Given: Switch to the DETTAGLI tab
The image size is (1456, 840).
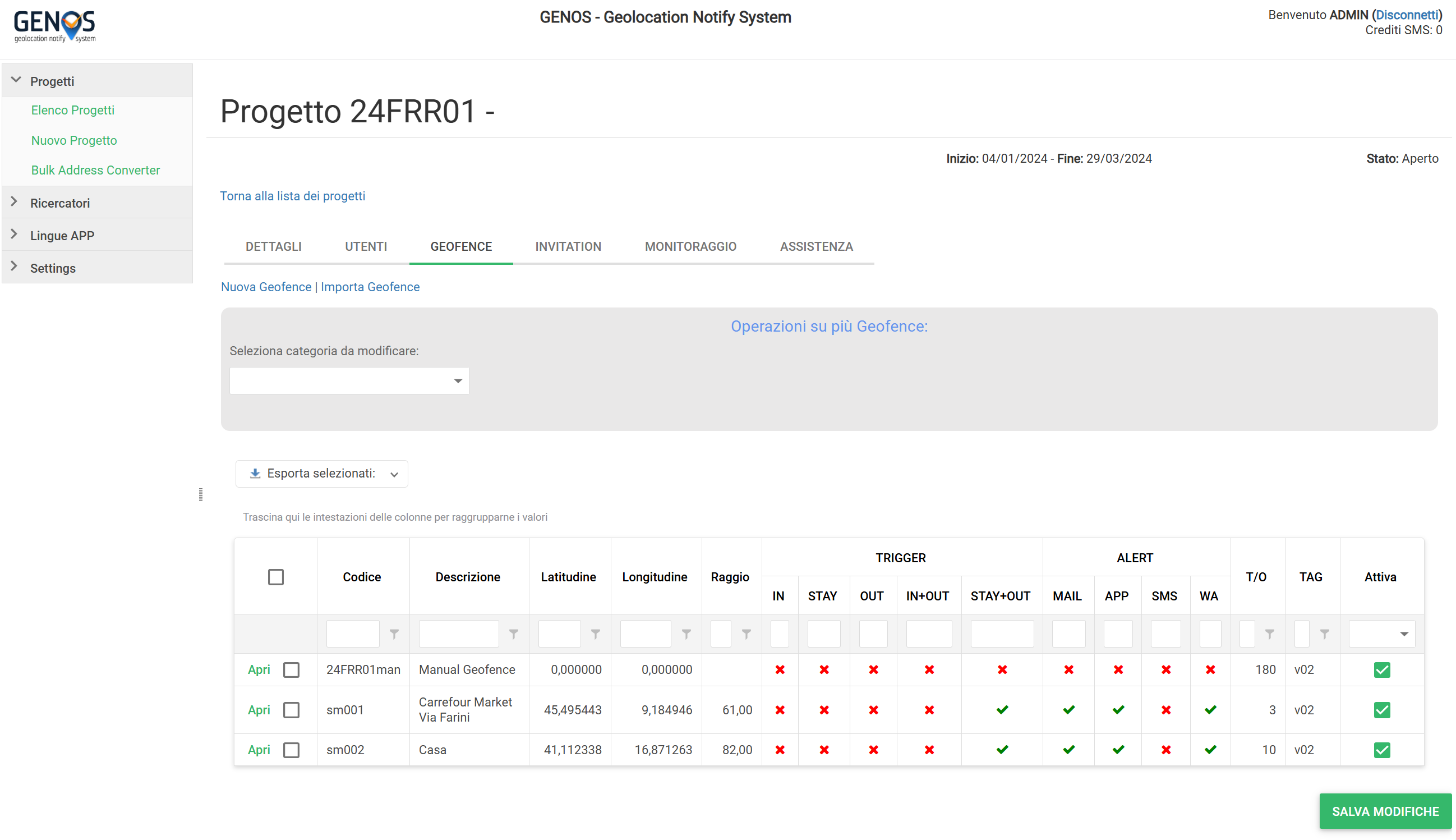Looking at the screenshot, I should coord(273,246).
